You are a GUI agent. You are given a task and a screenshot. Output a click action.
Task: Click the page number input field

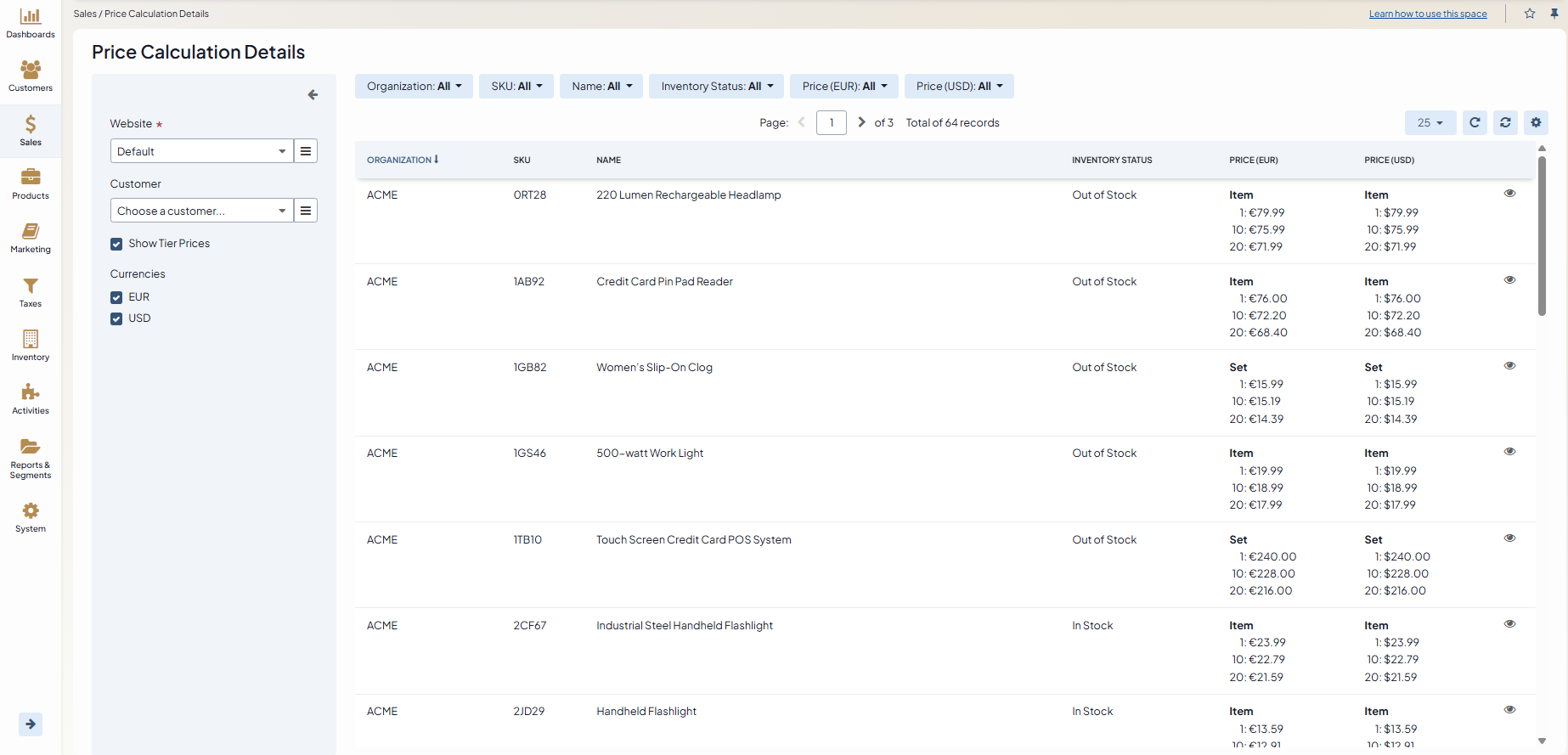coord(831,123)
